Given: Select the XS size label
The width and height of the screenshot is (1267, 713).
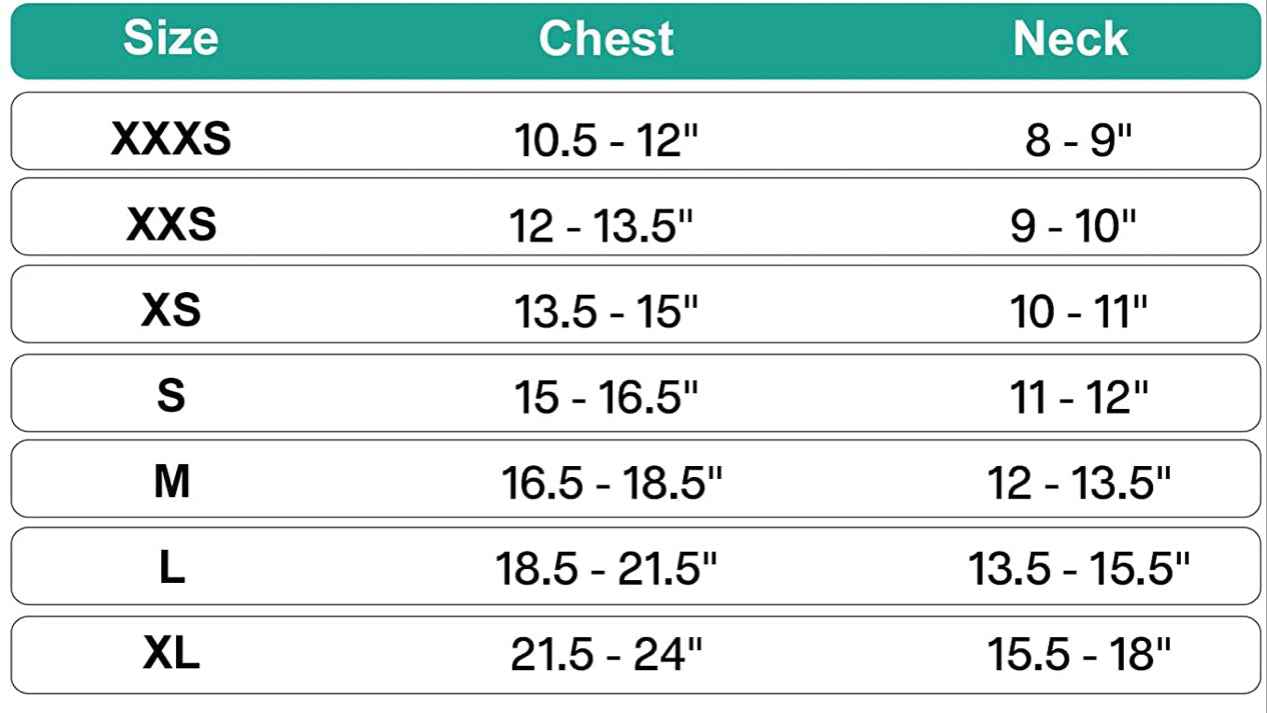Looking at the screenshot, I should [171, 310].
